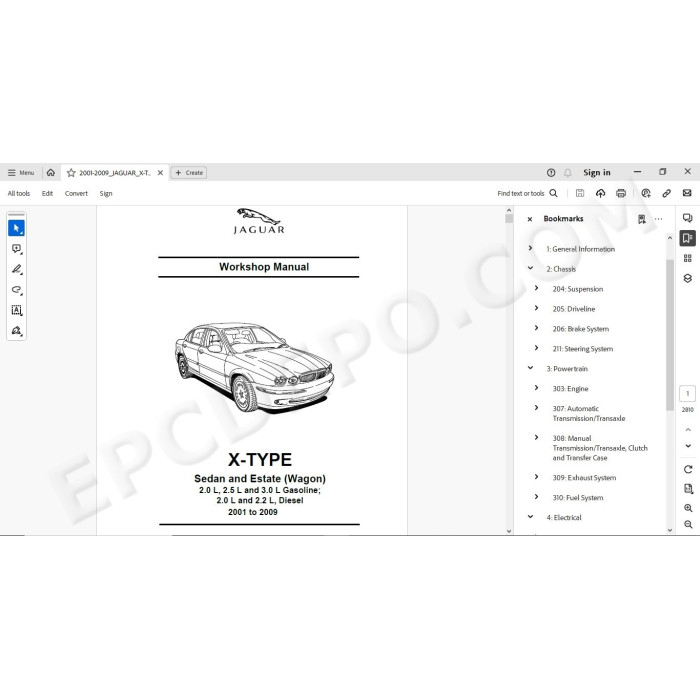Open 206: Brake System bookmark text

point(581,329)
